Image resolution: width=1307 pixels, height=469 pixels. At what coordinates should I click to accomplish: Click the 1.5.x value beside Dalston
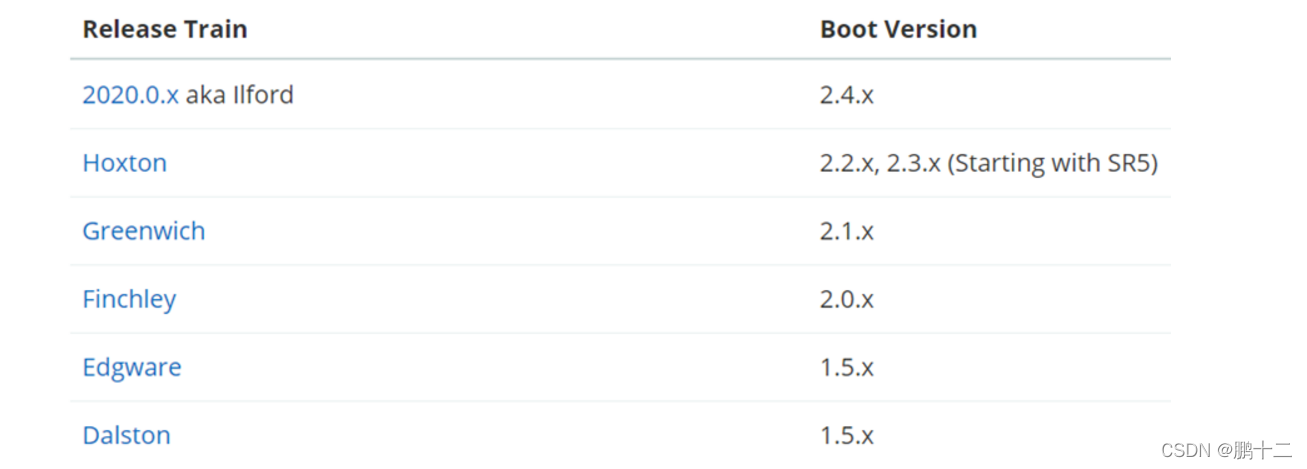847,435
